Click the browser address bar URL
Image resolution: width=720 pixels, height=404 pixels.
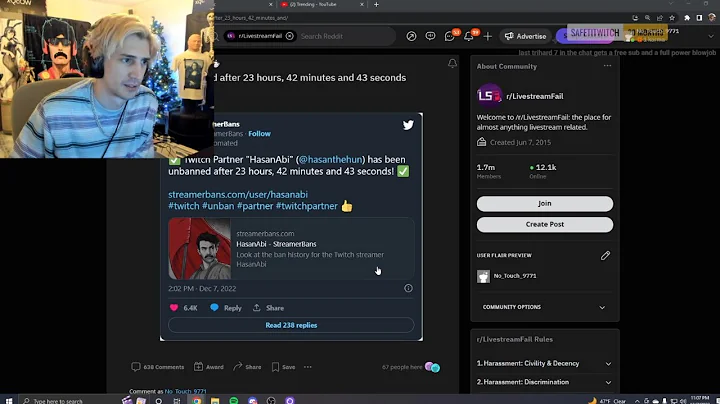coord(252,18)
